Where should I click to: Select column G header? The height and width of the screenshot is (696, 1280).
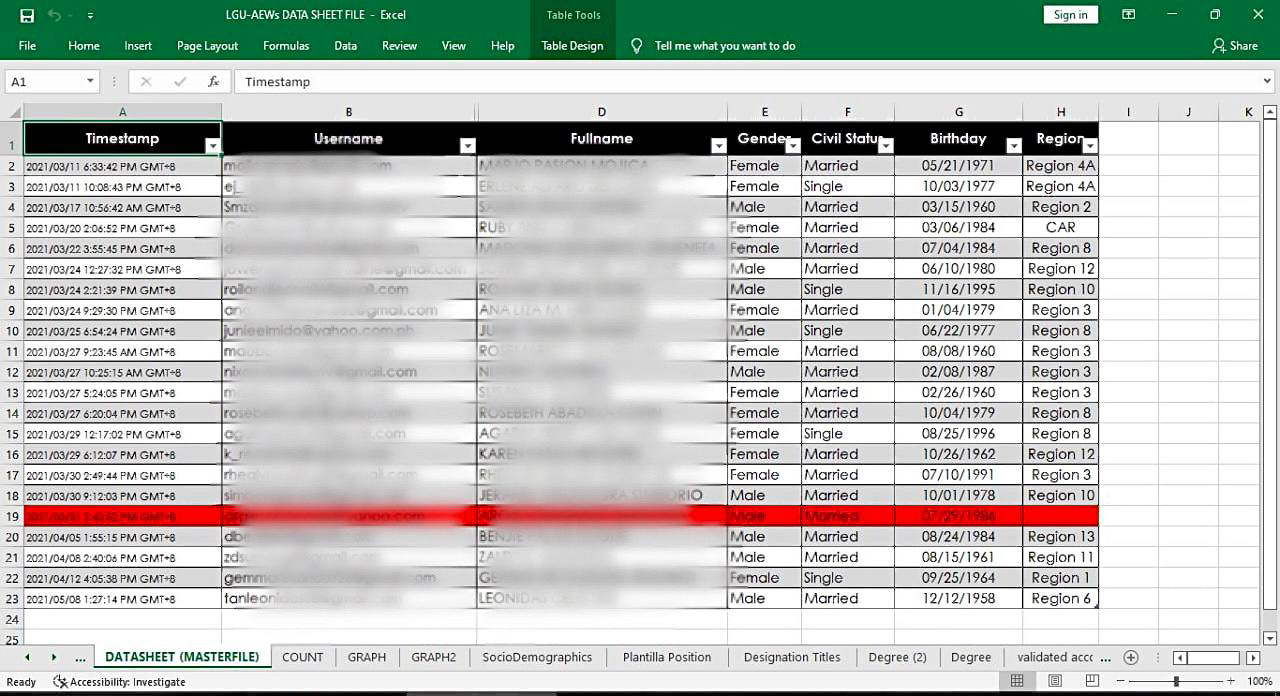point(959,112)
